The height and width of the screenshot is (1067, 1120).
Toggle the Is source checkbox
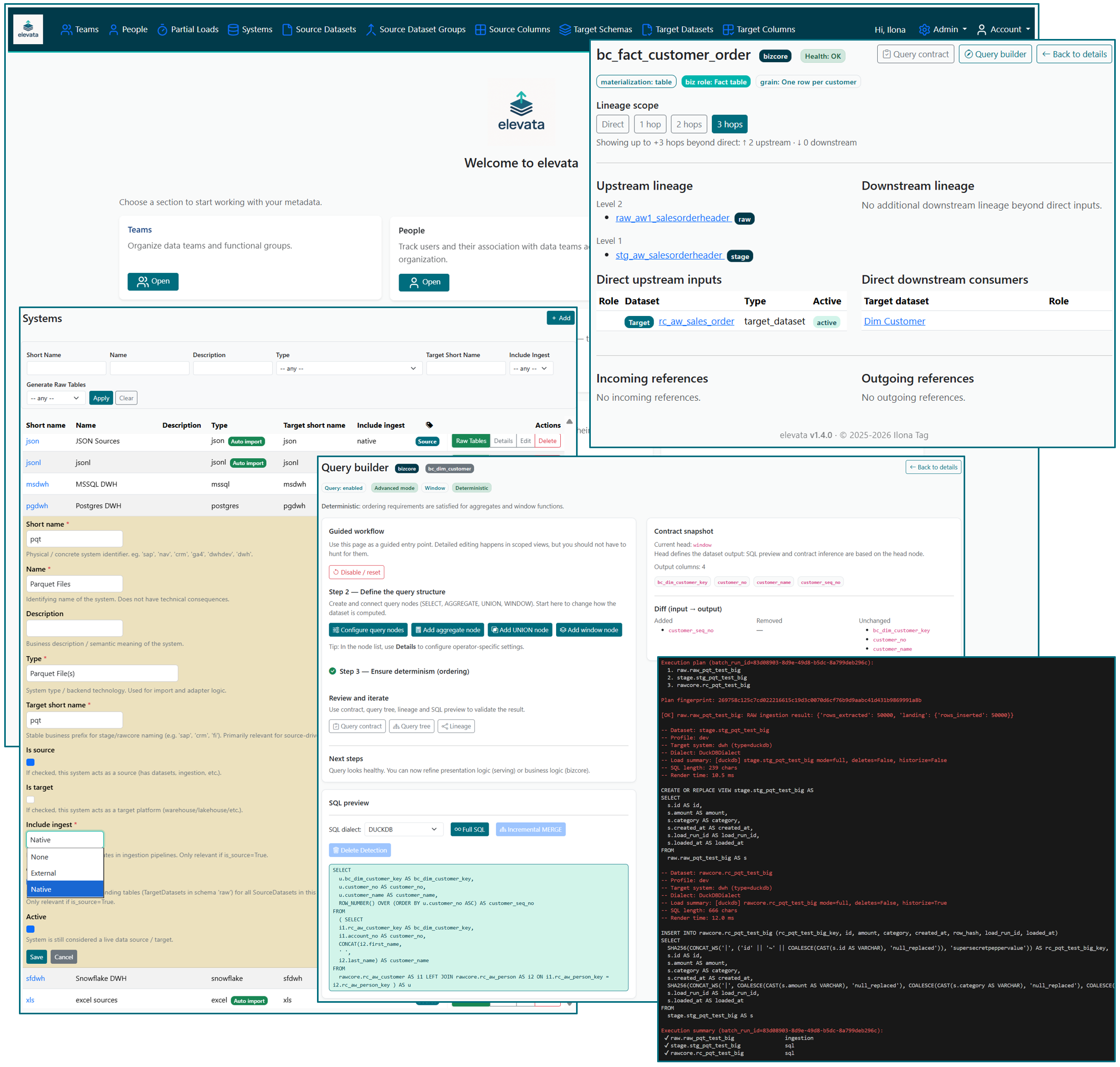(x=31, y=762)
